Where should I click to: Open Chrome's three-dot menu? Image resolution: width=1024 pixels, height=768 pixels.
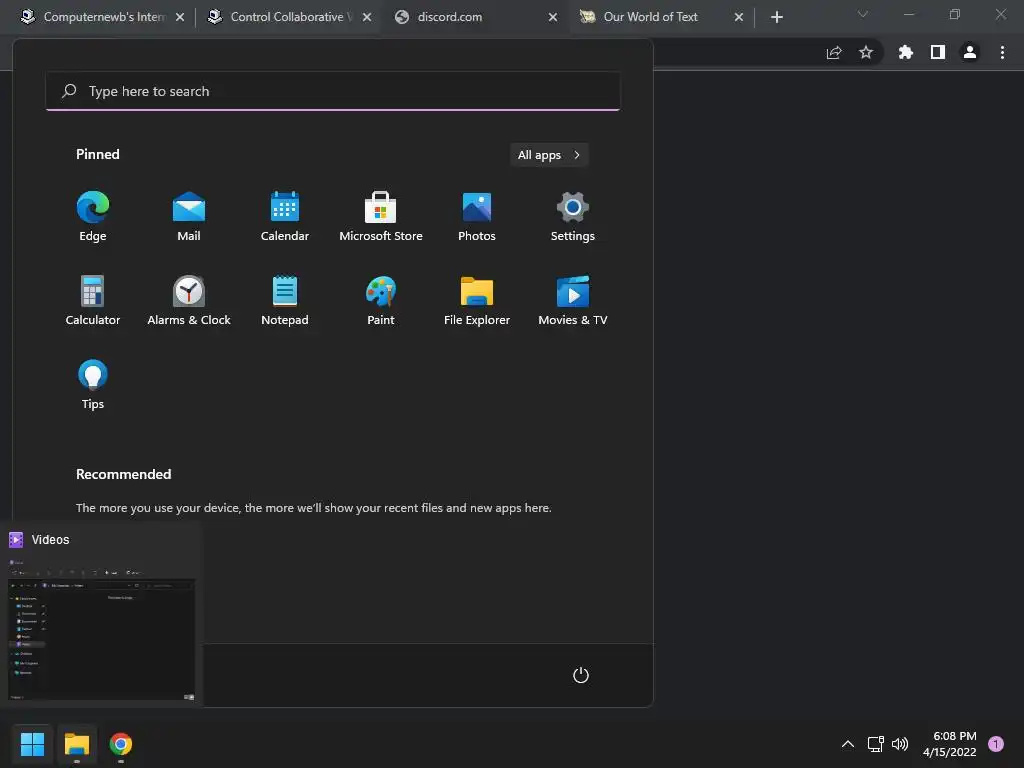point(1002,52)
